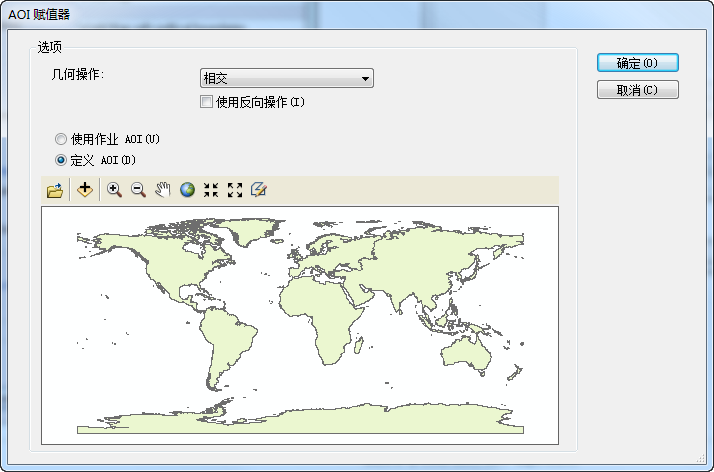Click the arrow on the 相交 combo box
The width and height of the screenshot is (714, 472).
coord(365,79)
